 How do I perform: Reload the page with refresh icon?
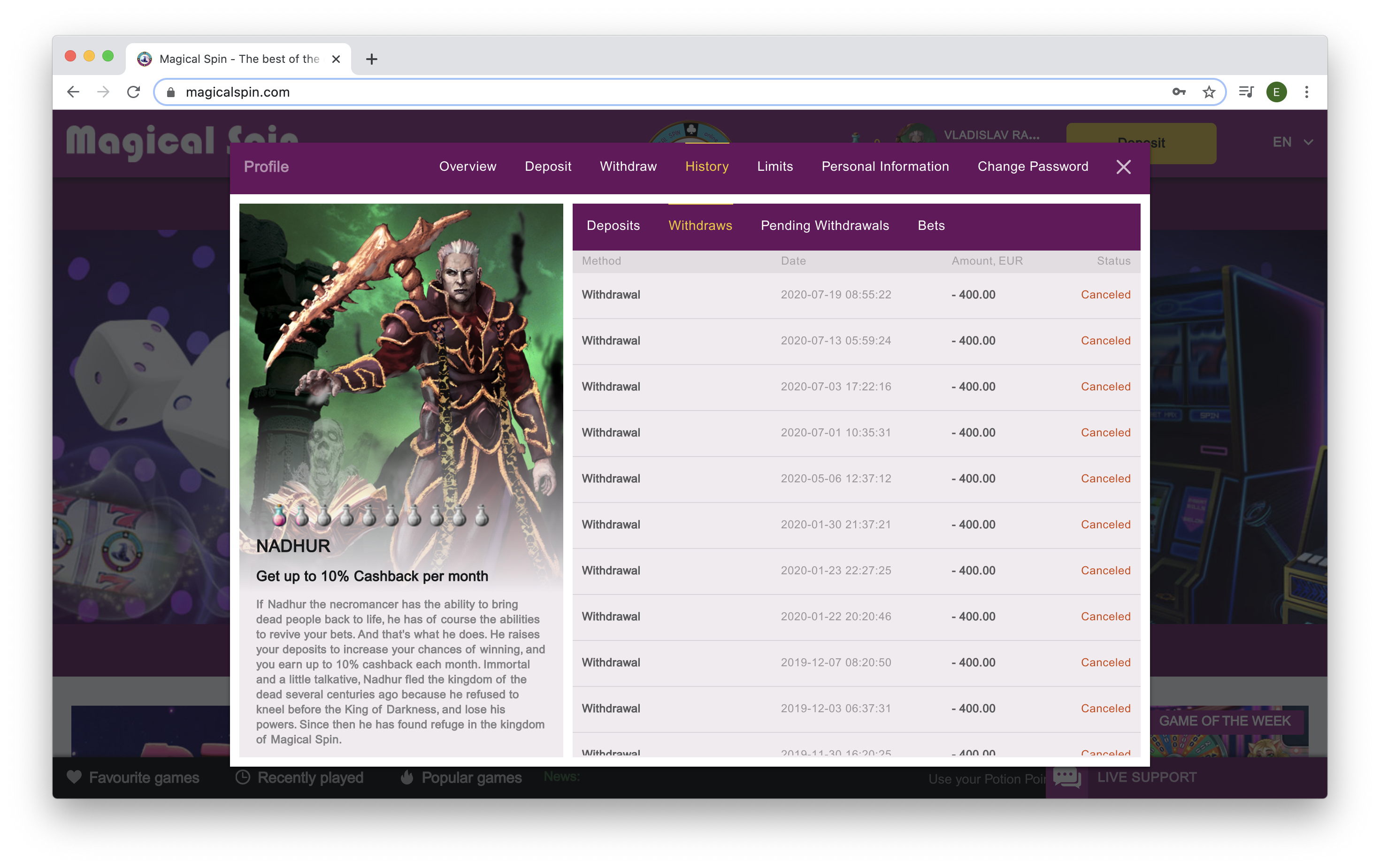click(x=133, y=91)
